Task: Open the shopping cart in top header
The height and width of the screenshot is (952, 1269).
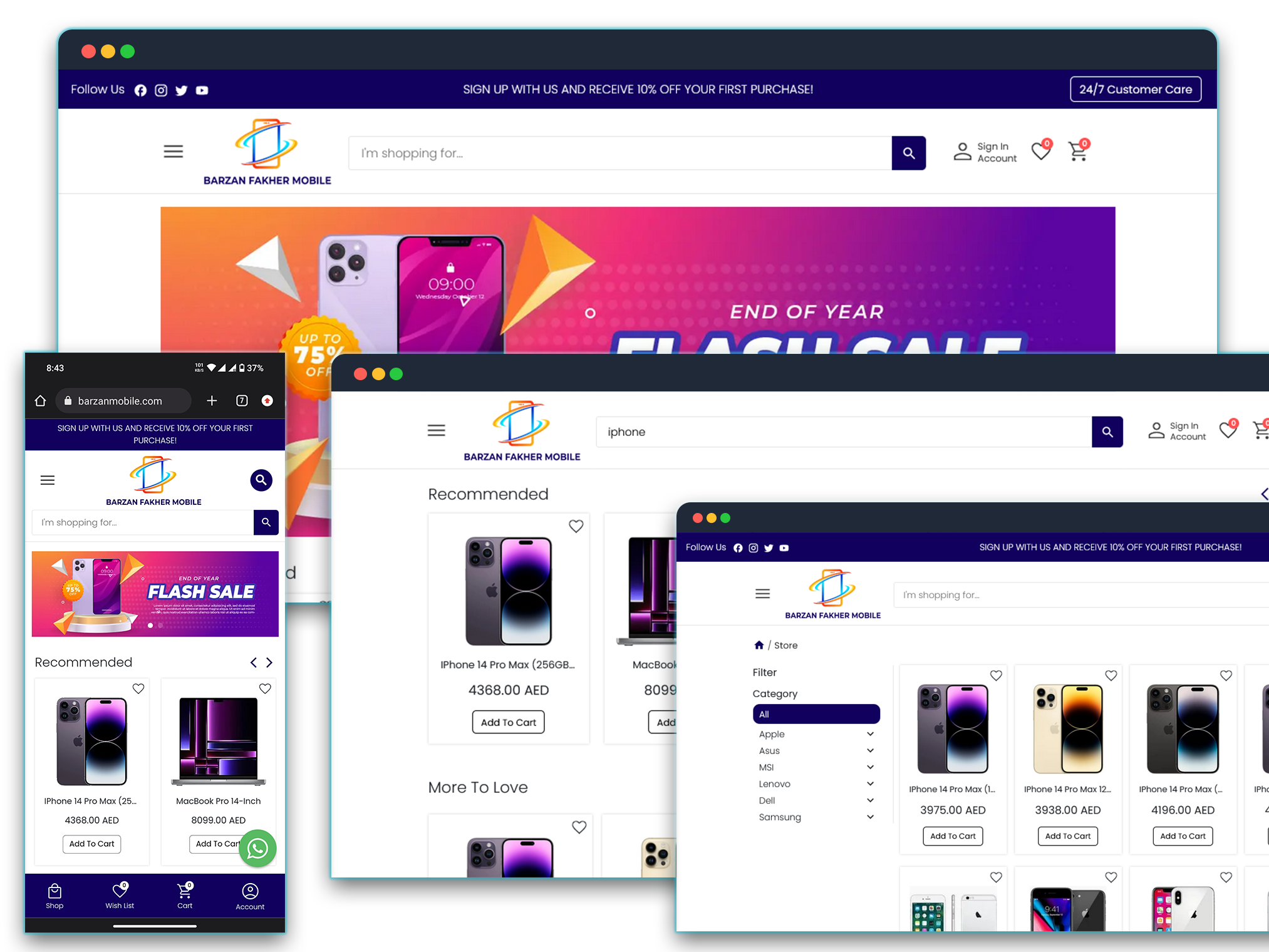Action: coord(1078,151)
